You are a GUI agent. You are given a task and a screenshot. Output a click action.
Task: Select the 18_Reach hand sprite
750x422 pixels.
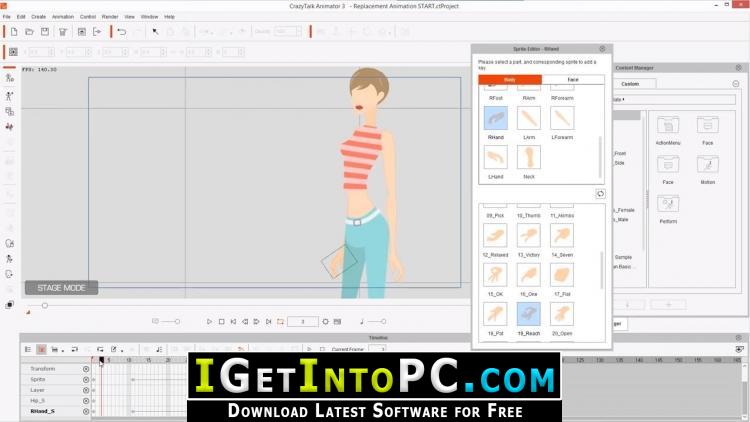(x=528, y=315)
